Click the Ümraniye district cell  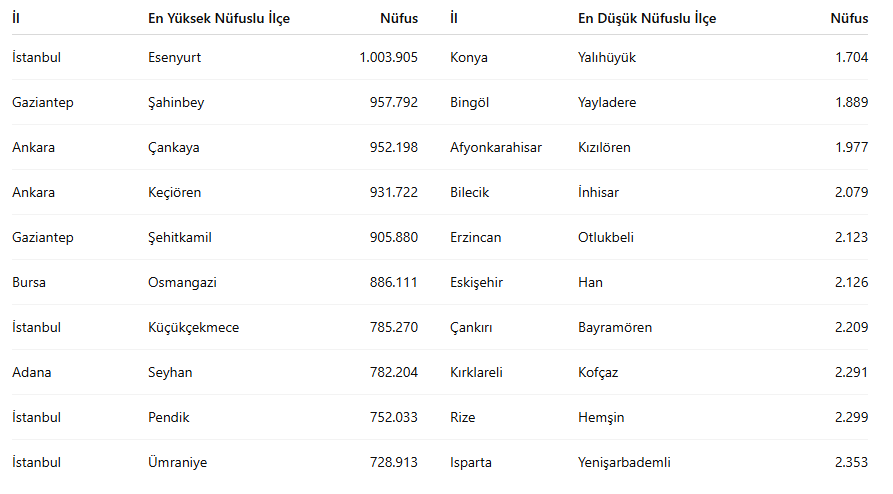click(178, 462)
